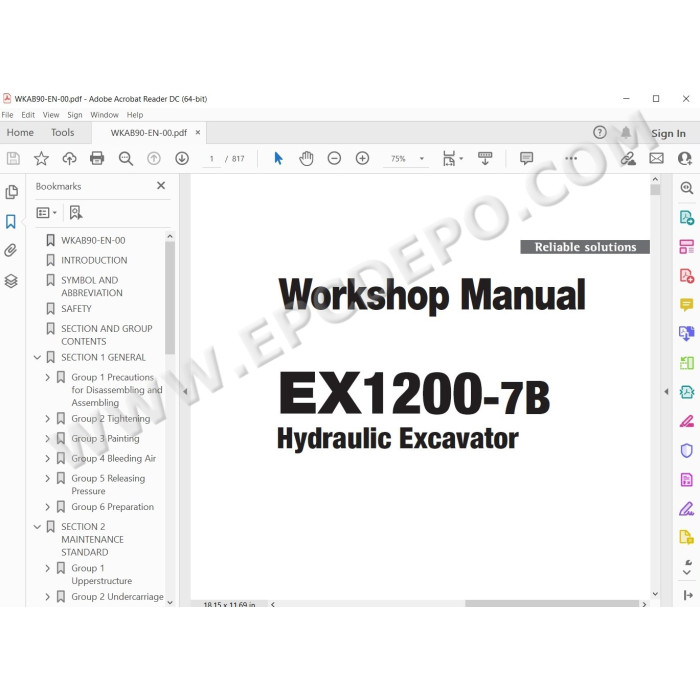Open Fill and Sign pen tool
Image resolution: width=700 pixels, height=700 pixels.
(687, 508)
